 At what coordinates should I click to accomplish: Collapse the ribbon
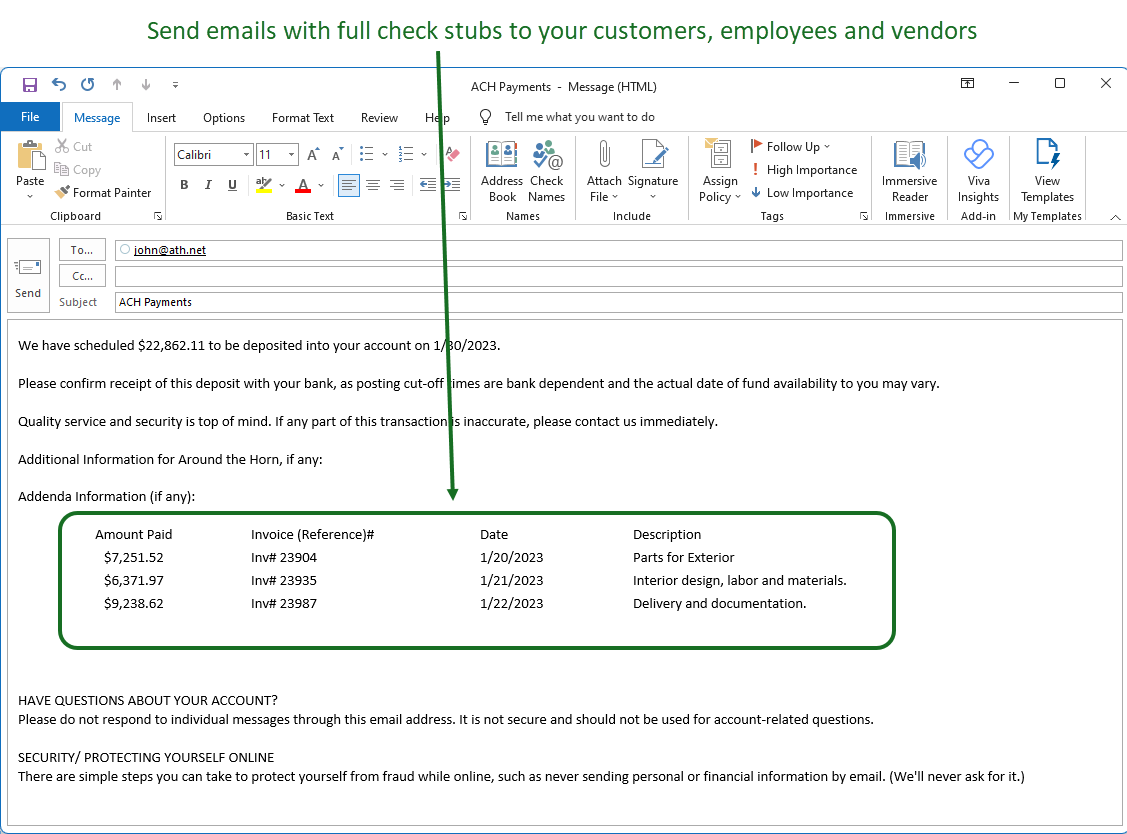[x=1115, y=216]
